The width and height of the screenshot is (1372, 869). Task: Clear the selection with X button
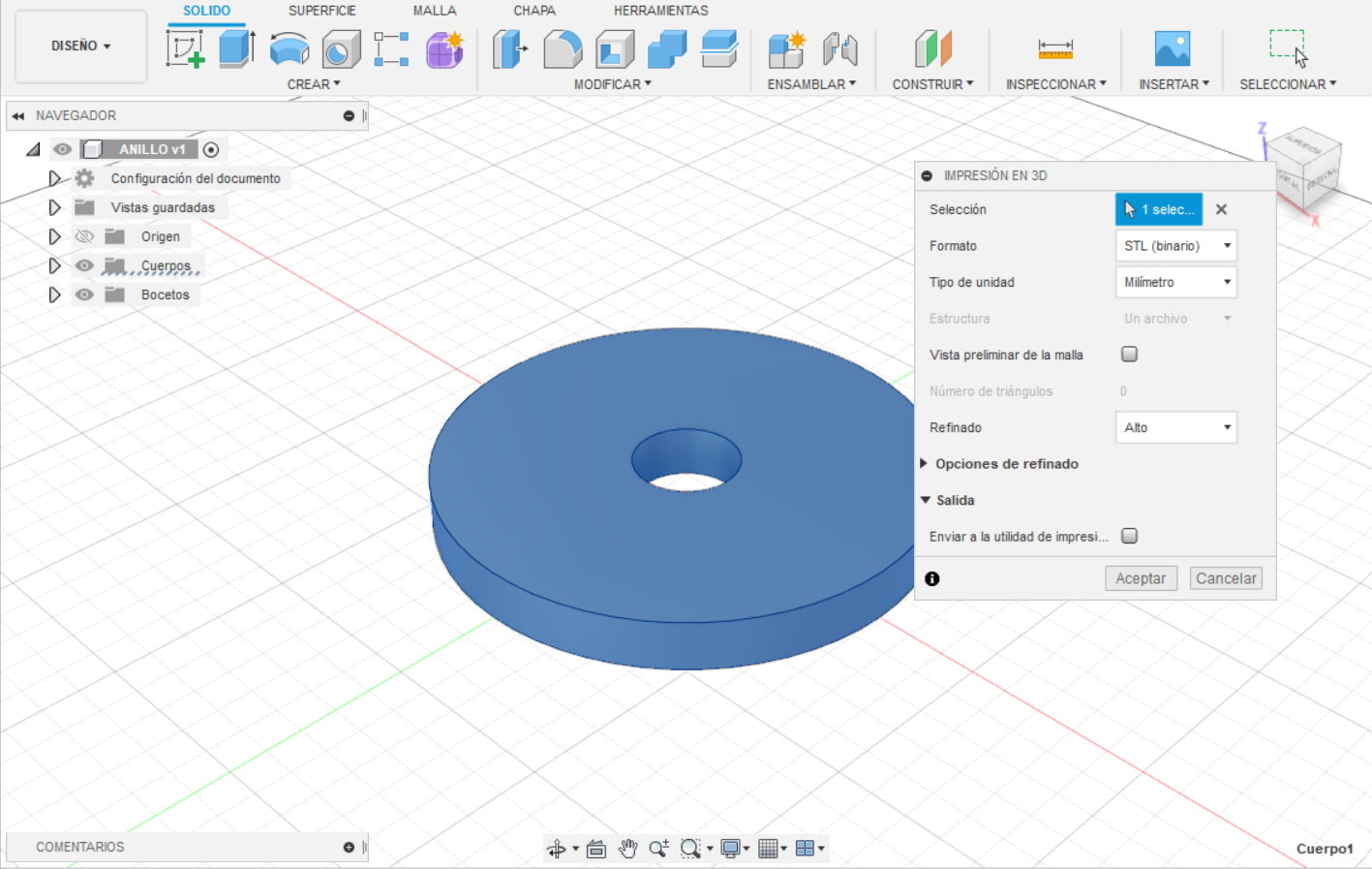pyautogui.click(x=1222, y=209)
